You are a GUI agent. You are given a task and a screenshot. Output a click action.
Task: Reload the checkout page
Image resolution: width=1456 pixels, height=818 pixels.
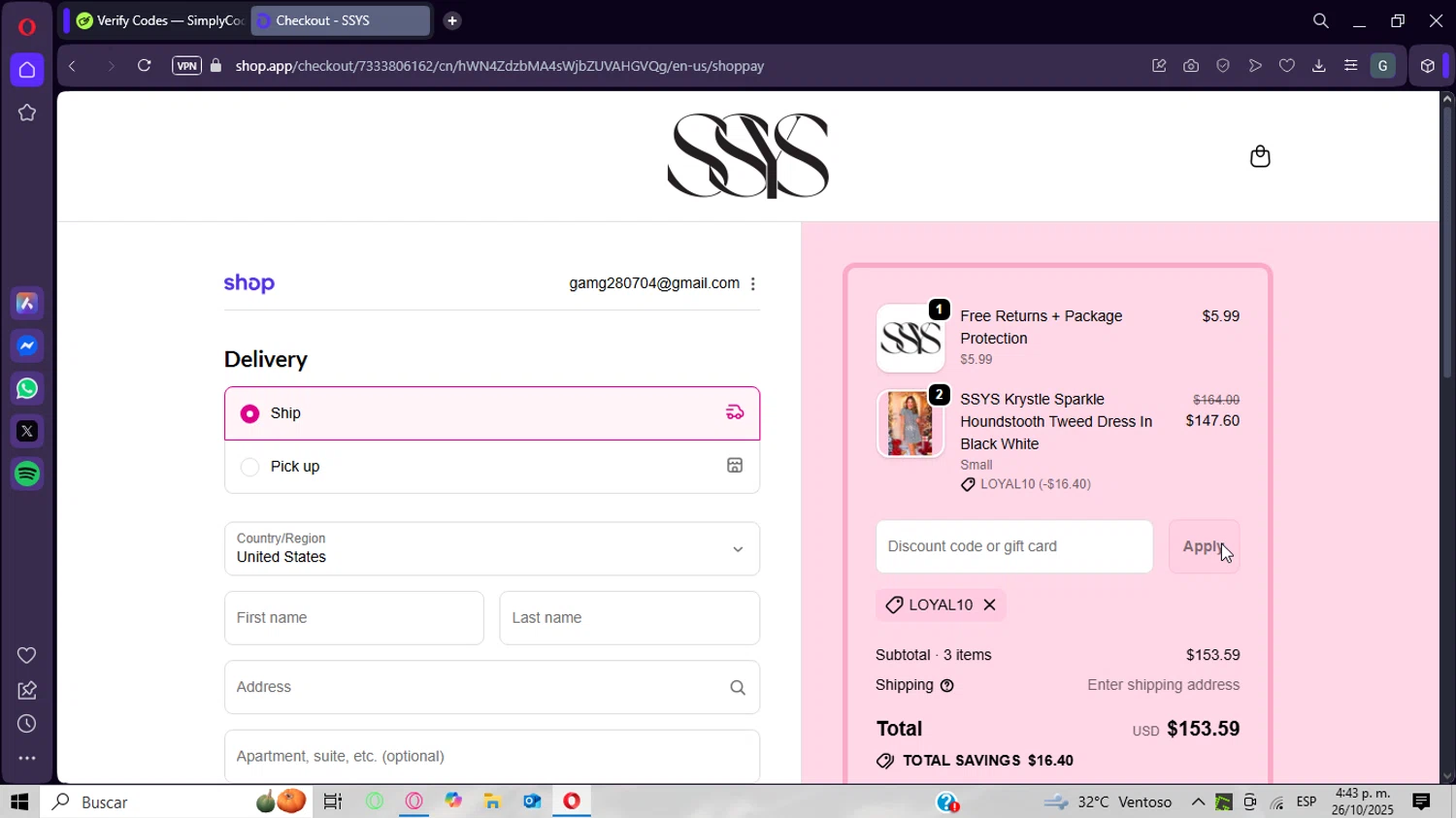[x=144, y=66]
